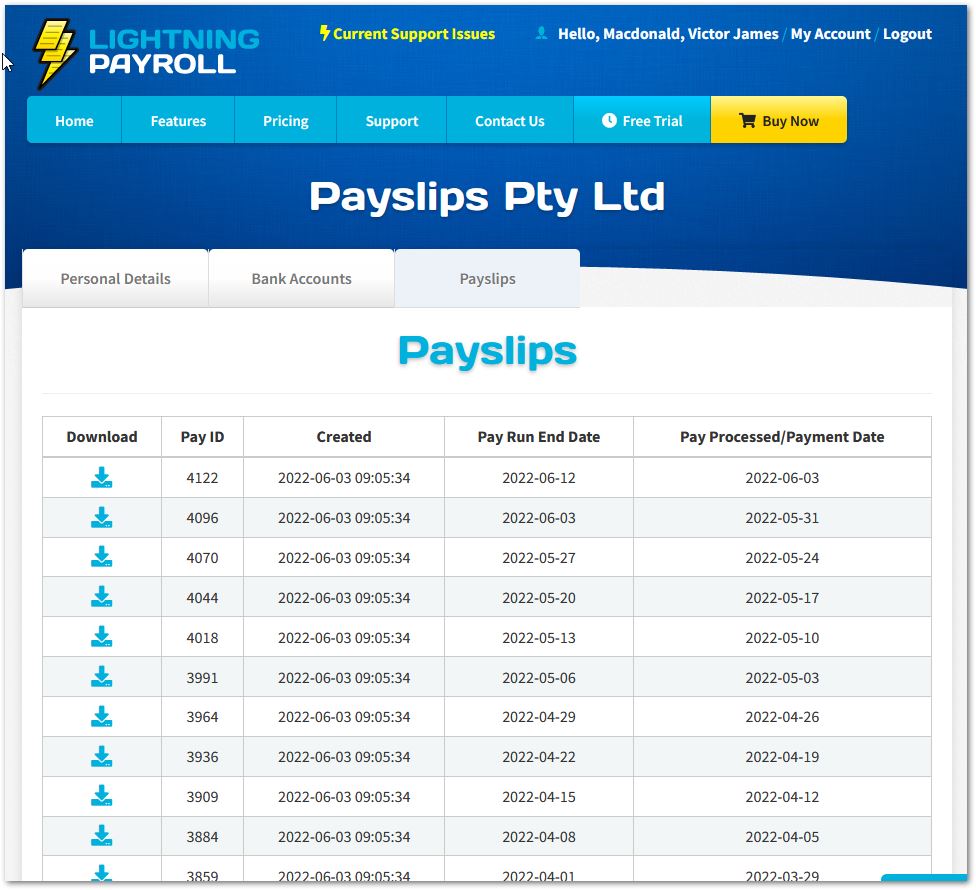
Task: Select Pay ID cell 4096
Action: [202, 518]
